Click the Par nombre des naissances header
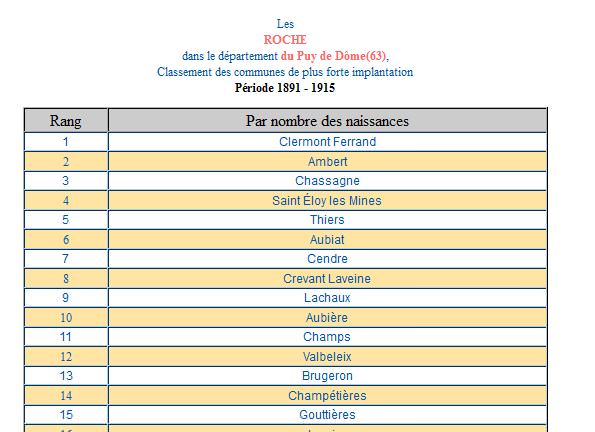The width and height of the screenshot is (595, 432). 327,121
